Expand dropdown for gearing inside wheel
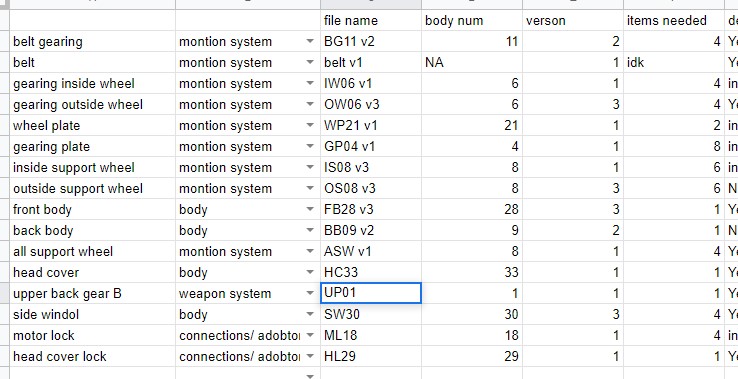Screen dimensions: 738x379 310,83
